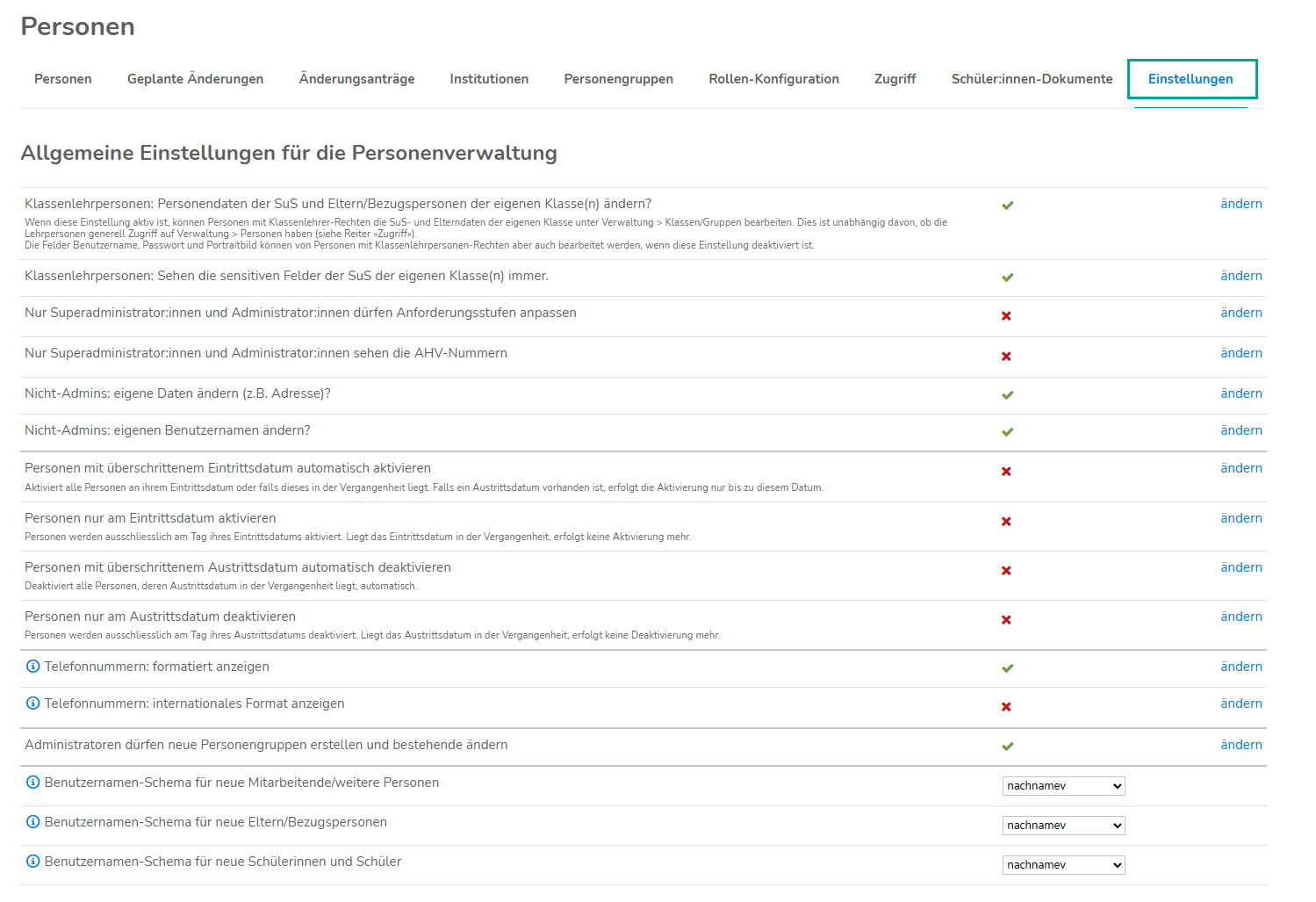This screenshot has height=902, width=1316.
Task: Click info icon beside 'Telefonnummern: formatiert anzeigen'
Action: [x=32, y=667]
